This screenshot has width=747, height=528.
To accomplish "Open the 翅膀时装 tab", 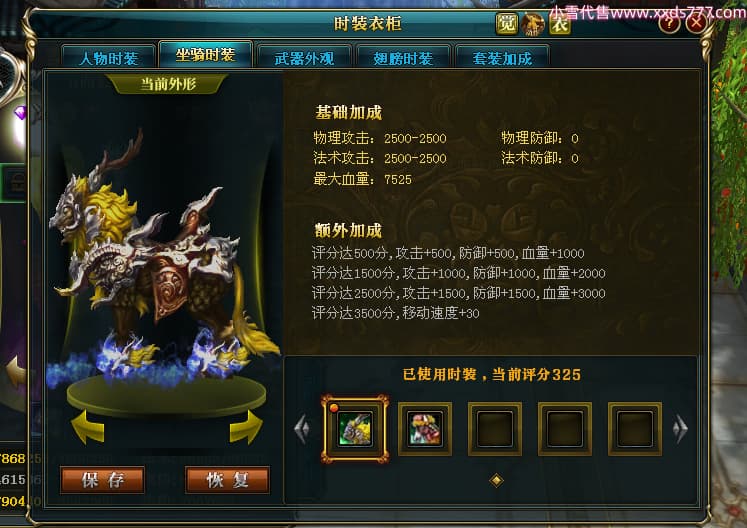I will coord(403,58).
